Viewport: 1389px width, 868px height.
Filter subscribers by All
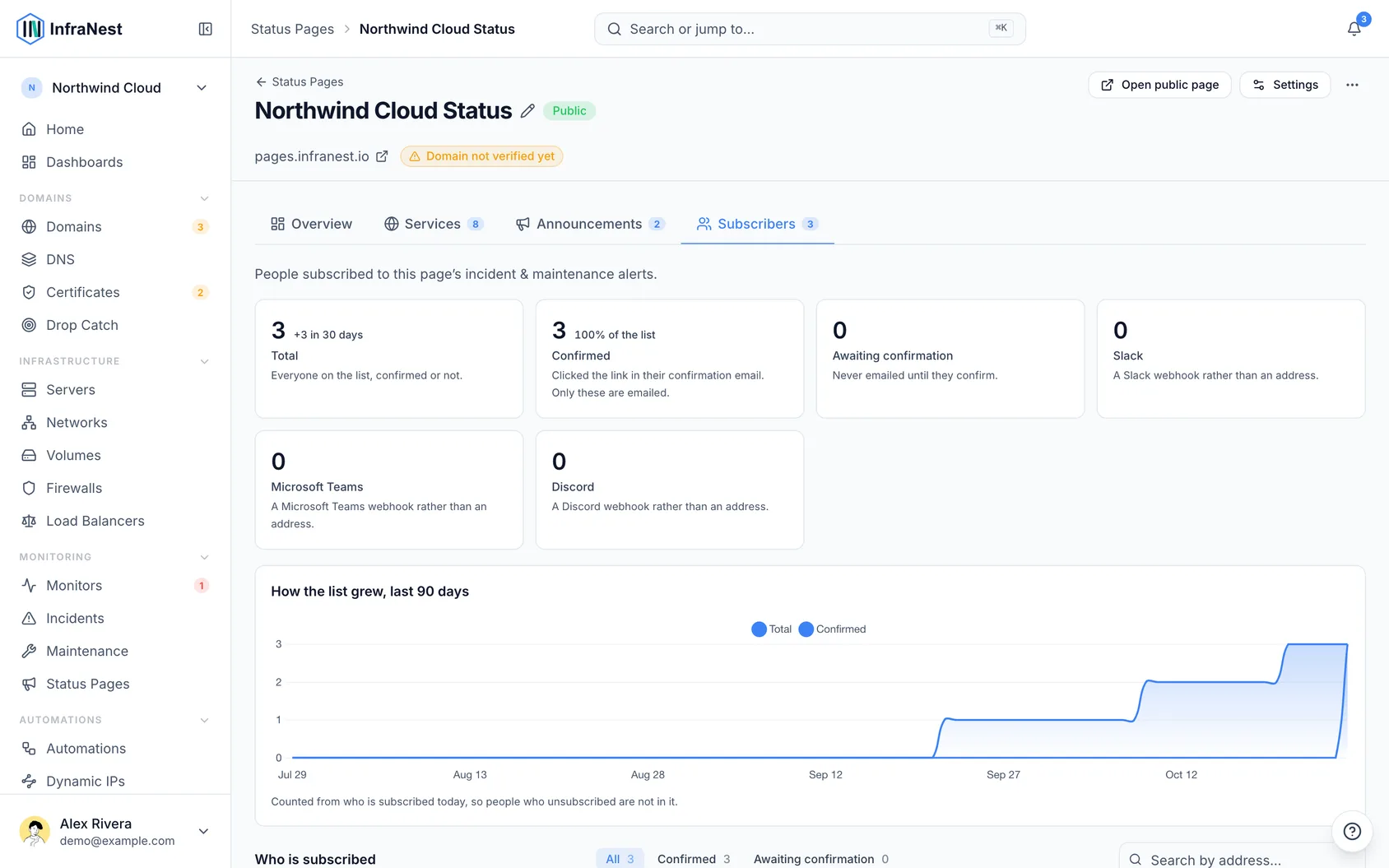(x=620, y=859)
